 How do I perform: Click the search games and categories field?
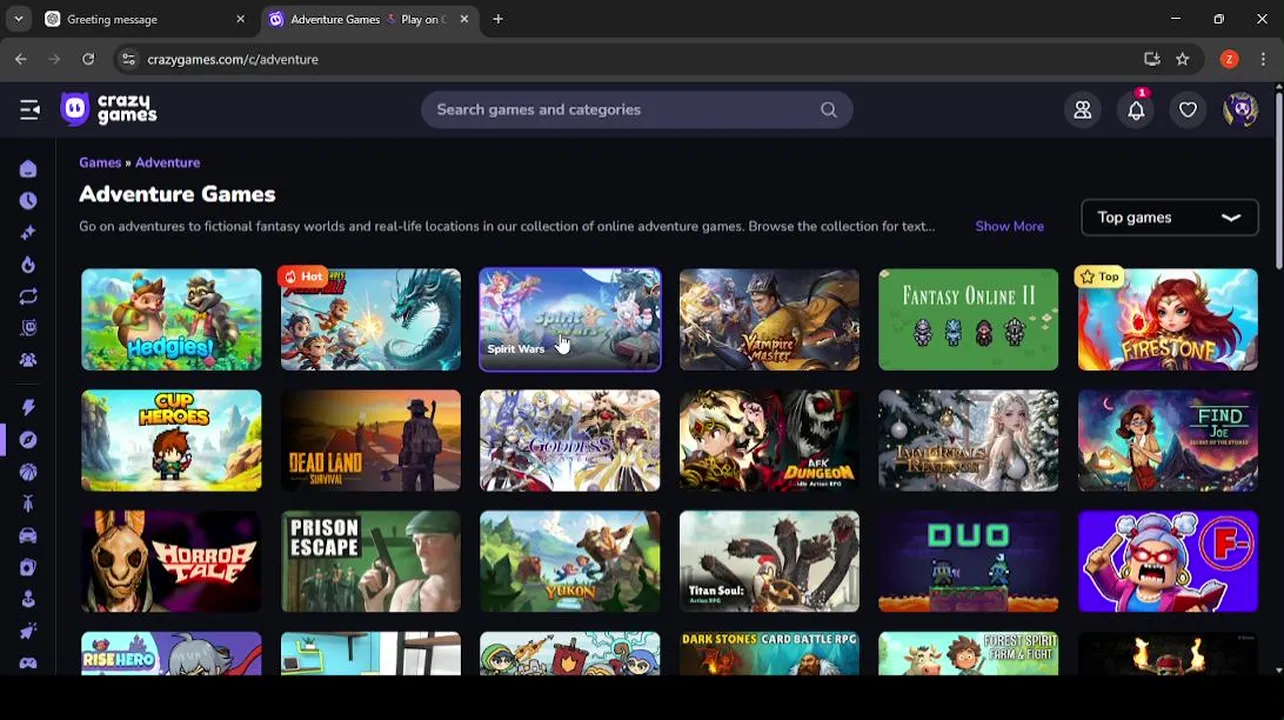[636, 110]
